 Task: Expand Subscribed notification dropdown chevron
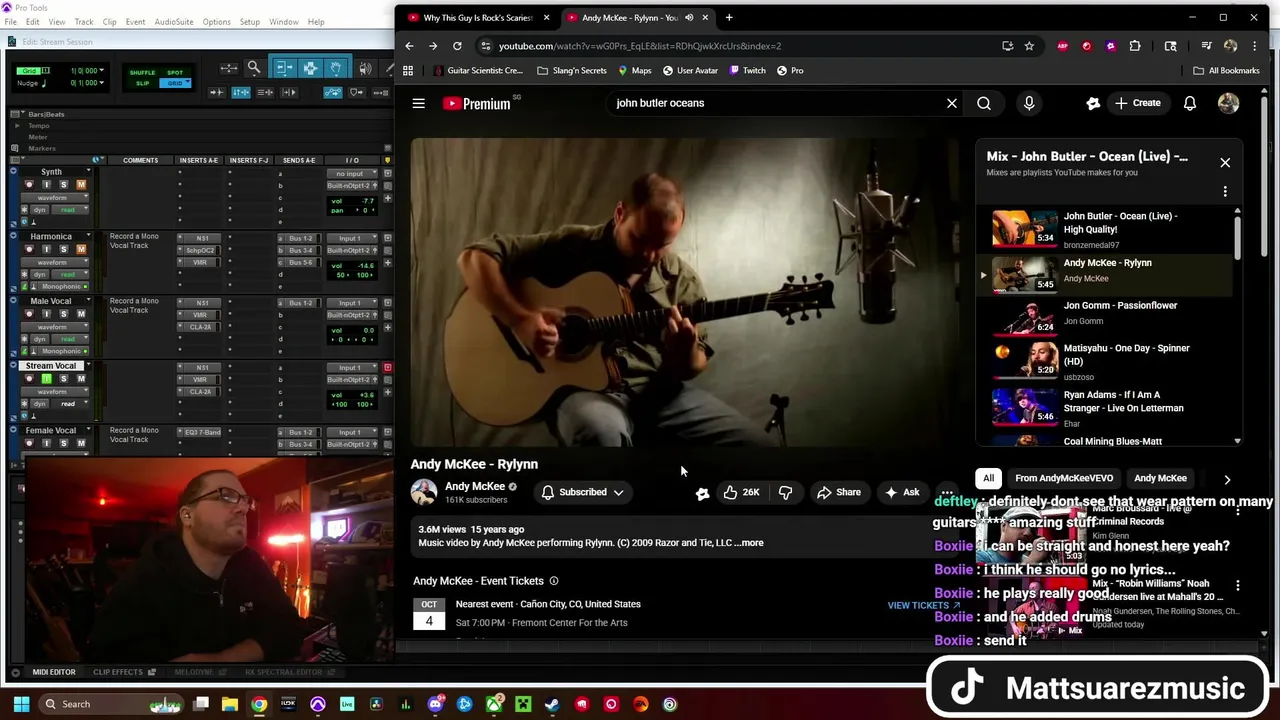click(618, 492)
